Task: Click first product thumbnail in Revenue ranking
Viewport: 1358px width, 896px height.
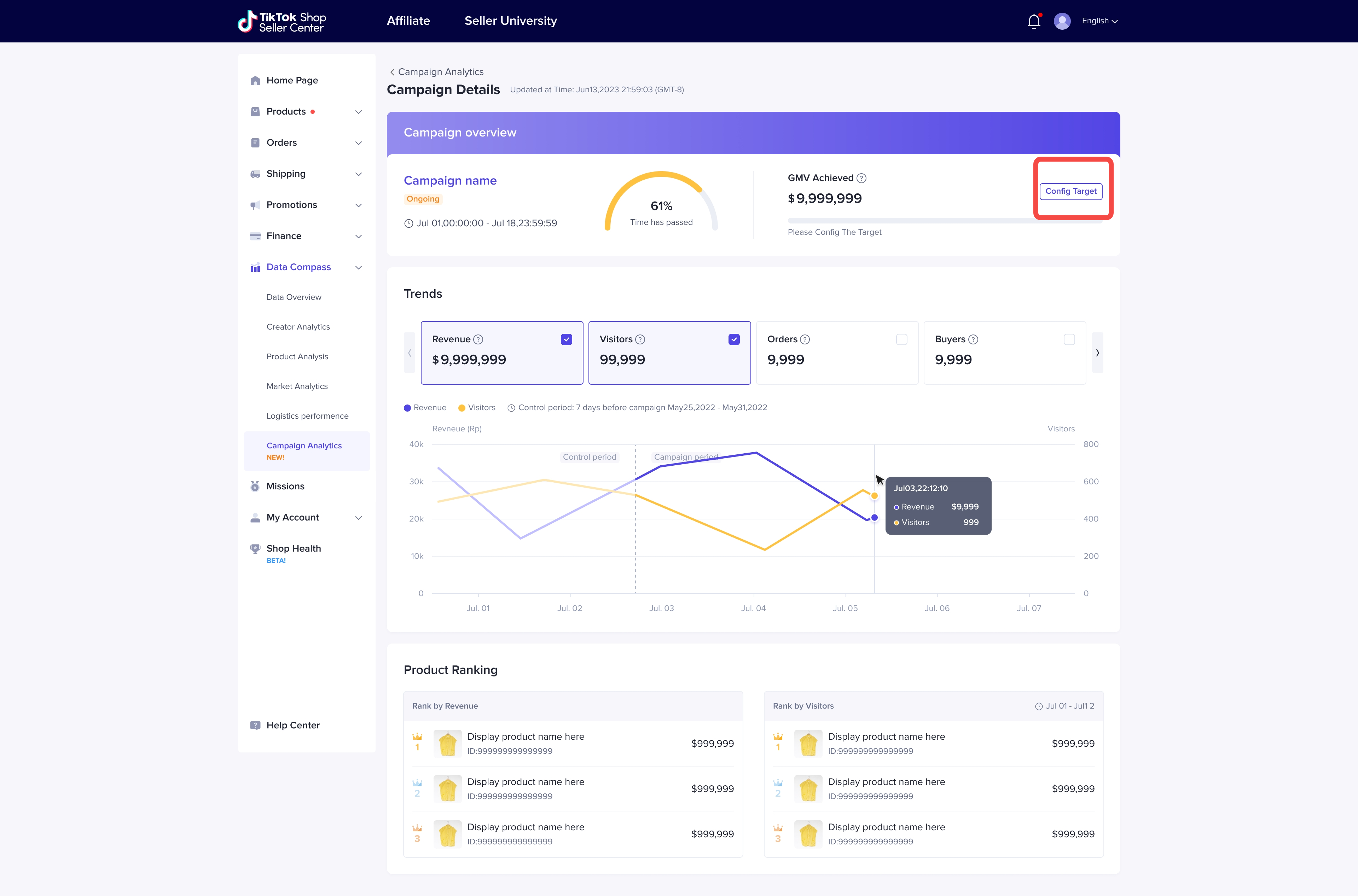Action: [x=447, y=744]
